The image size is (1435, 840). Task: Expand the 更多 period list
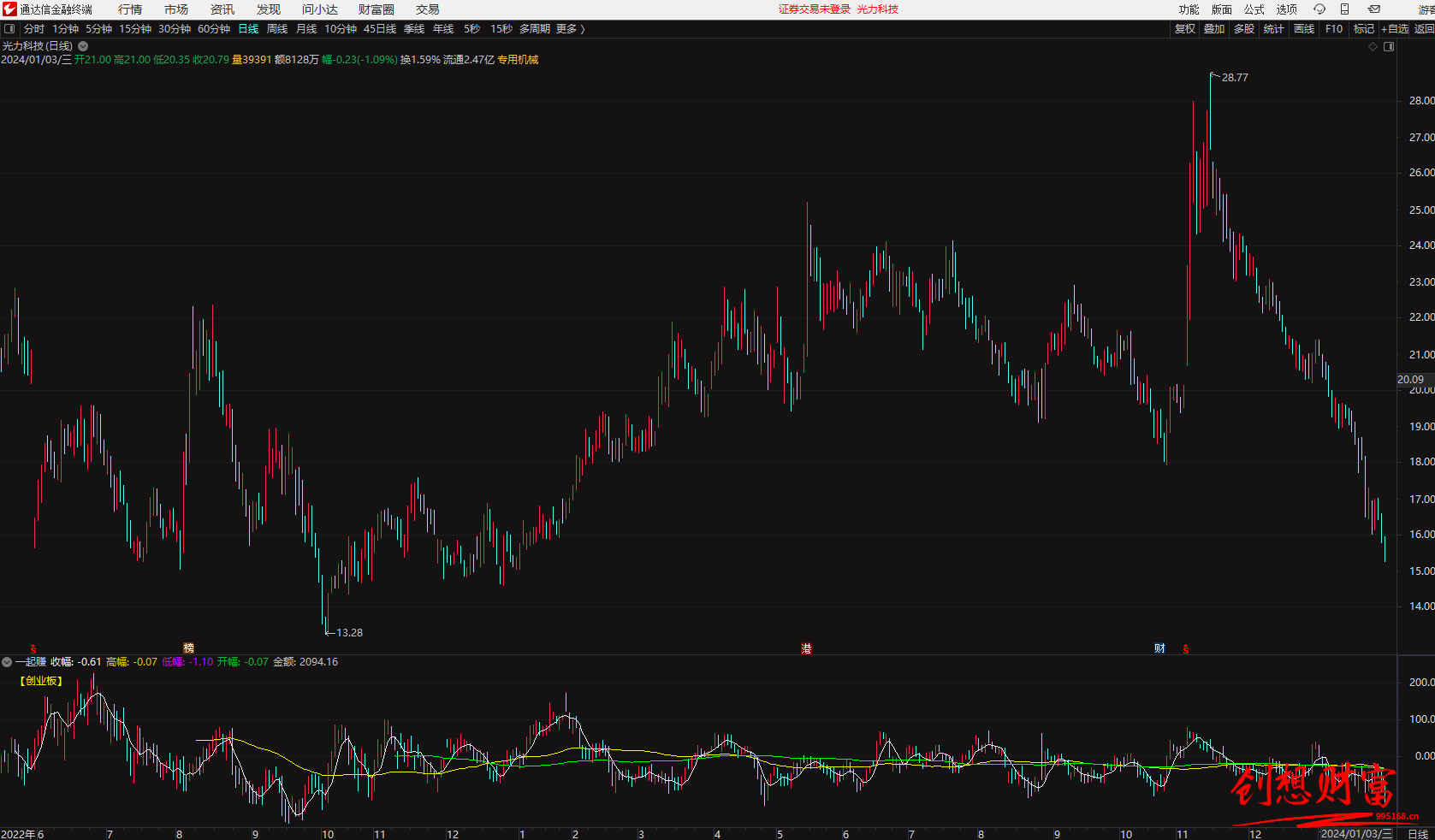(x=571, y=29)
